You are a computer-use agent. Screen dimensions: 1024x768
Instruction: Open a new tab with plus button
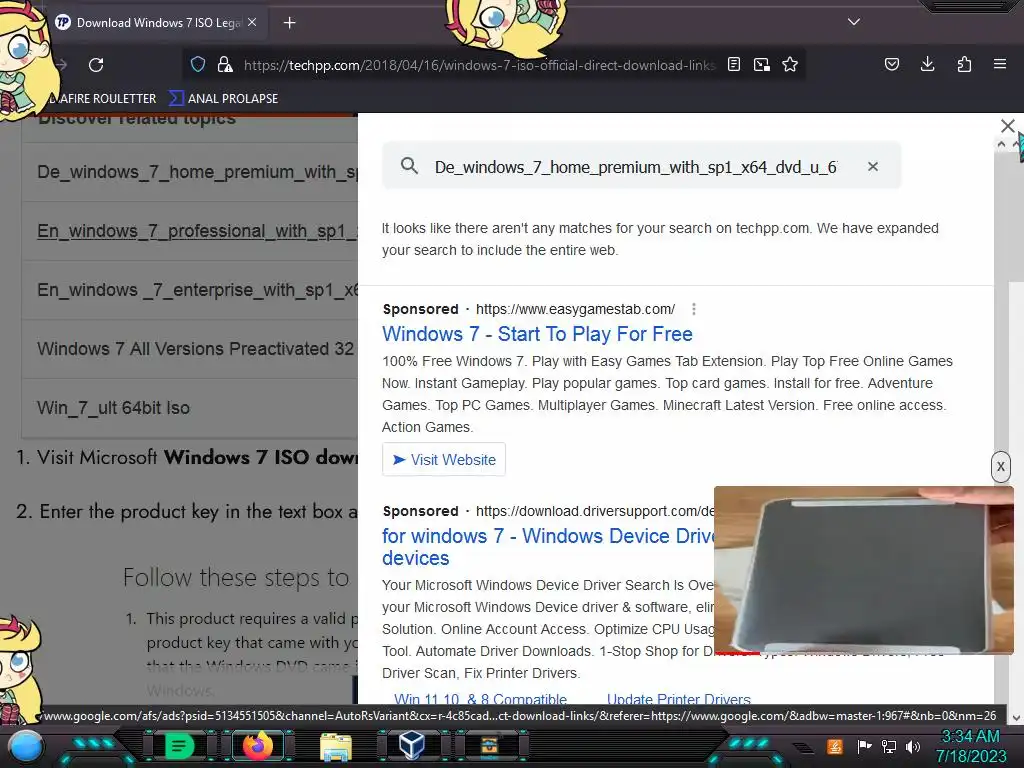click(x=289, y=23)
